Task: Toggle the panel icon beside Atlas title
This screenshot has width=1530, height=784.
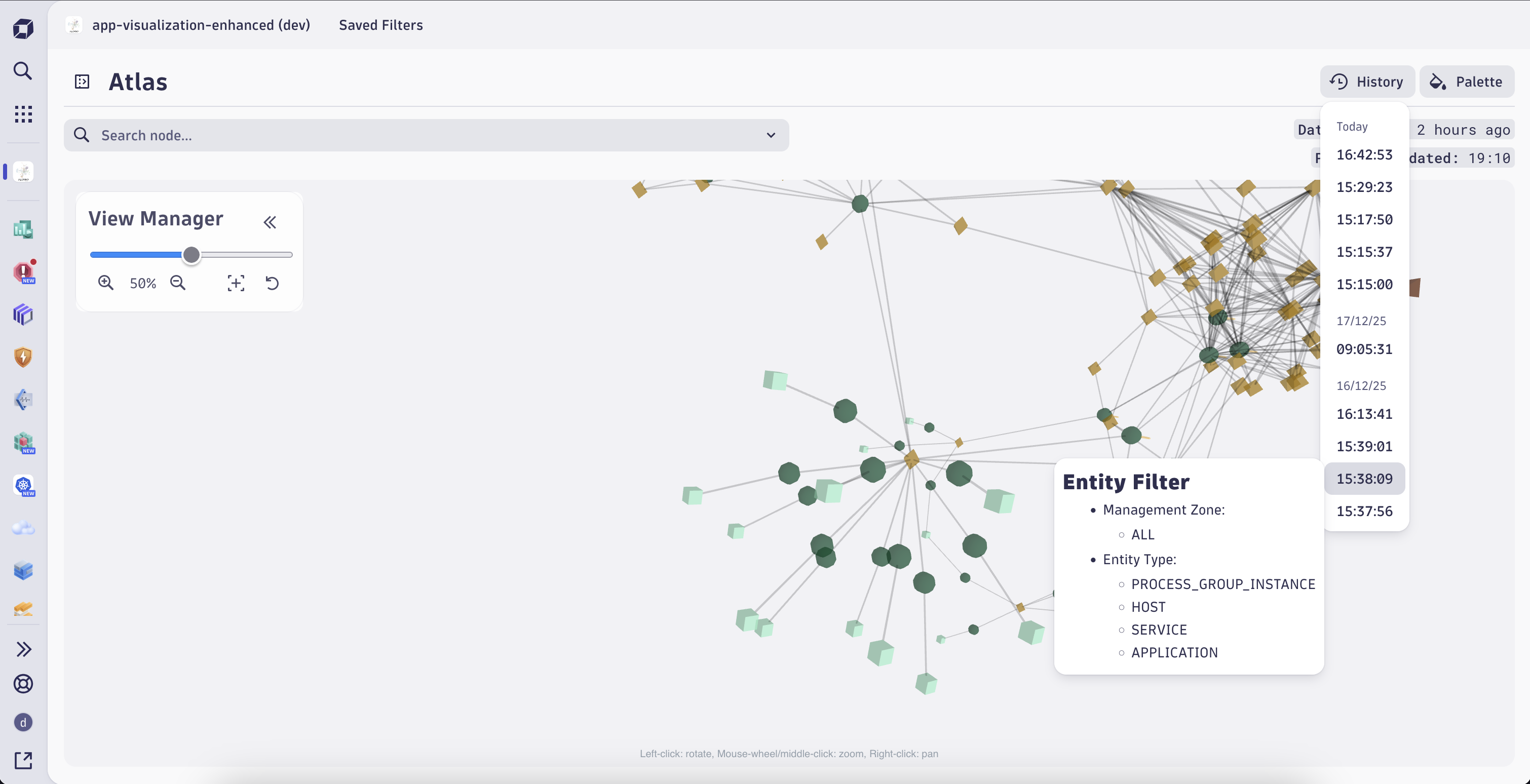Action: tap(82, 82)
